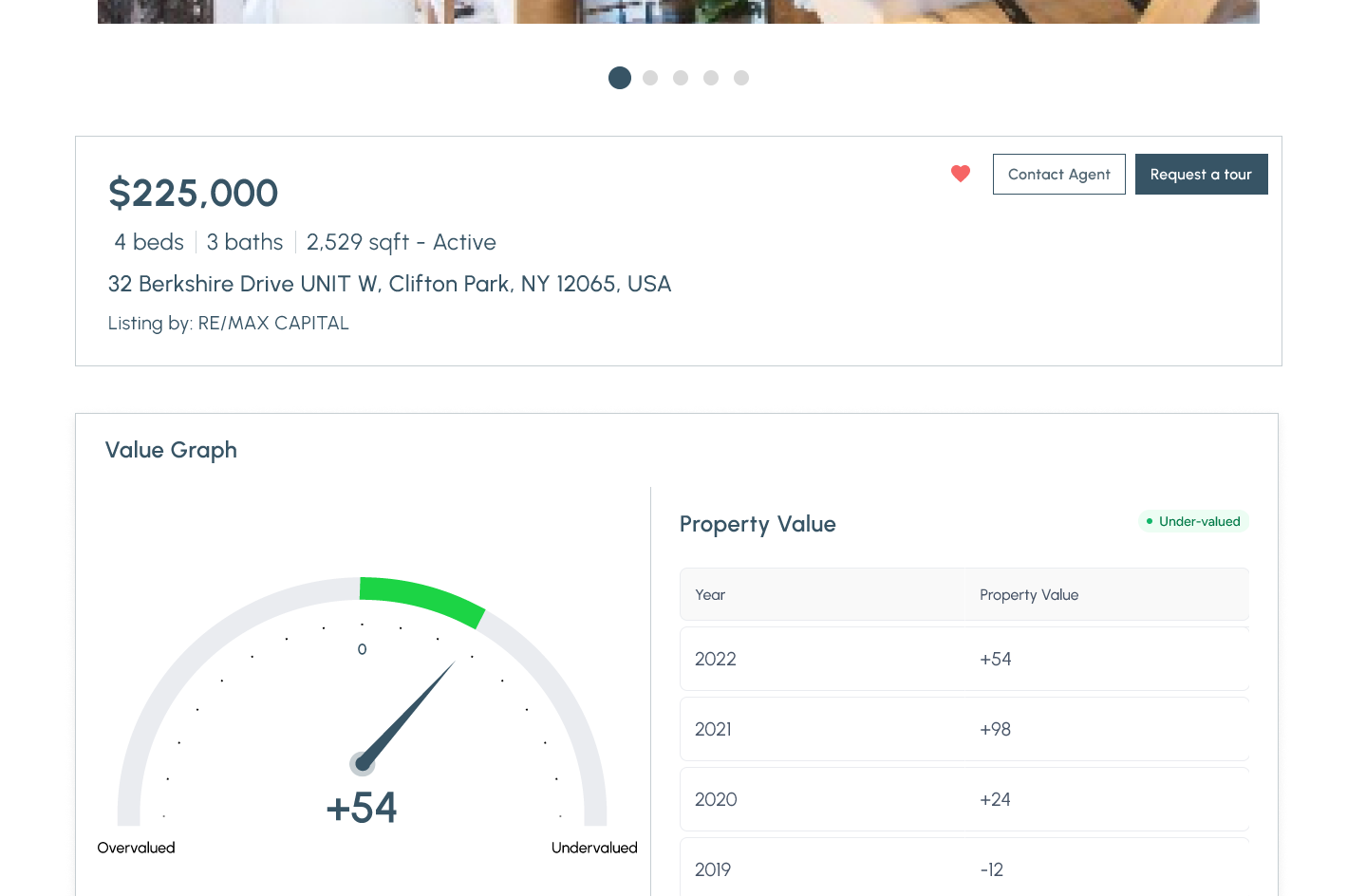Select the second carousel dot
The height and width of the screenshot is (896, 1347).
(650, 78)
